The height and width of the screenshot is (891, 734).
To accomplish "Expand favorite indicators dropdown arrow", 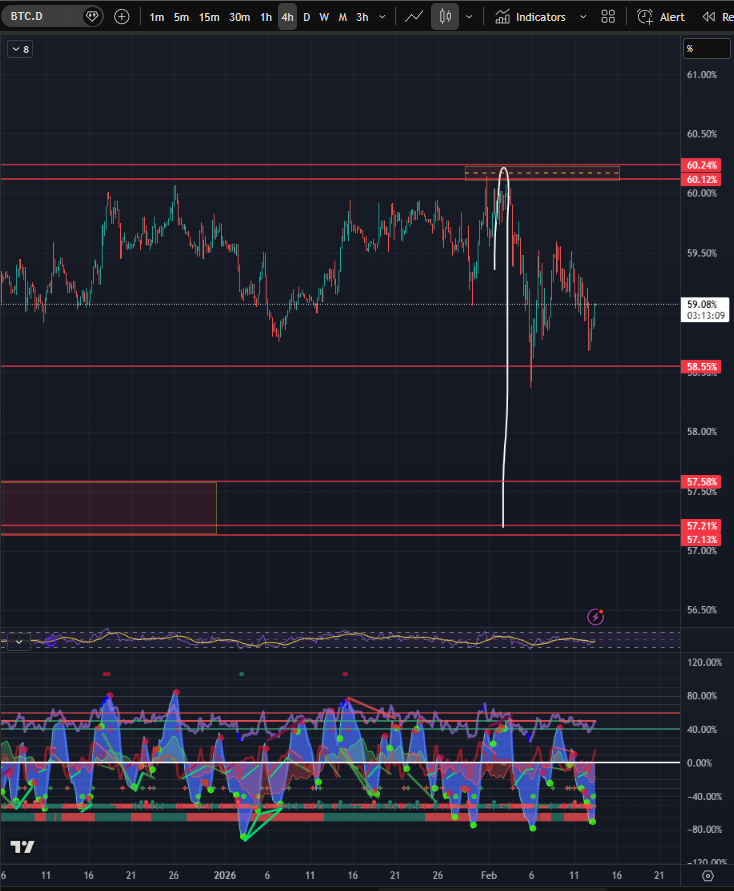I will 583,17.
